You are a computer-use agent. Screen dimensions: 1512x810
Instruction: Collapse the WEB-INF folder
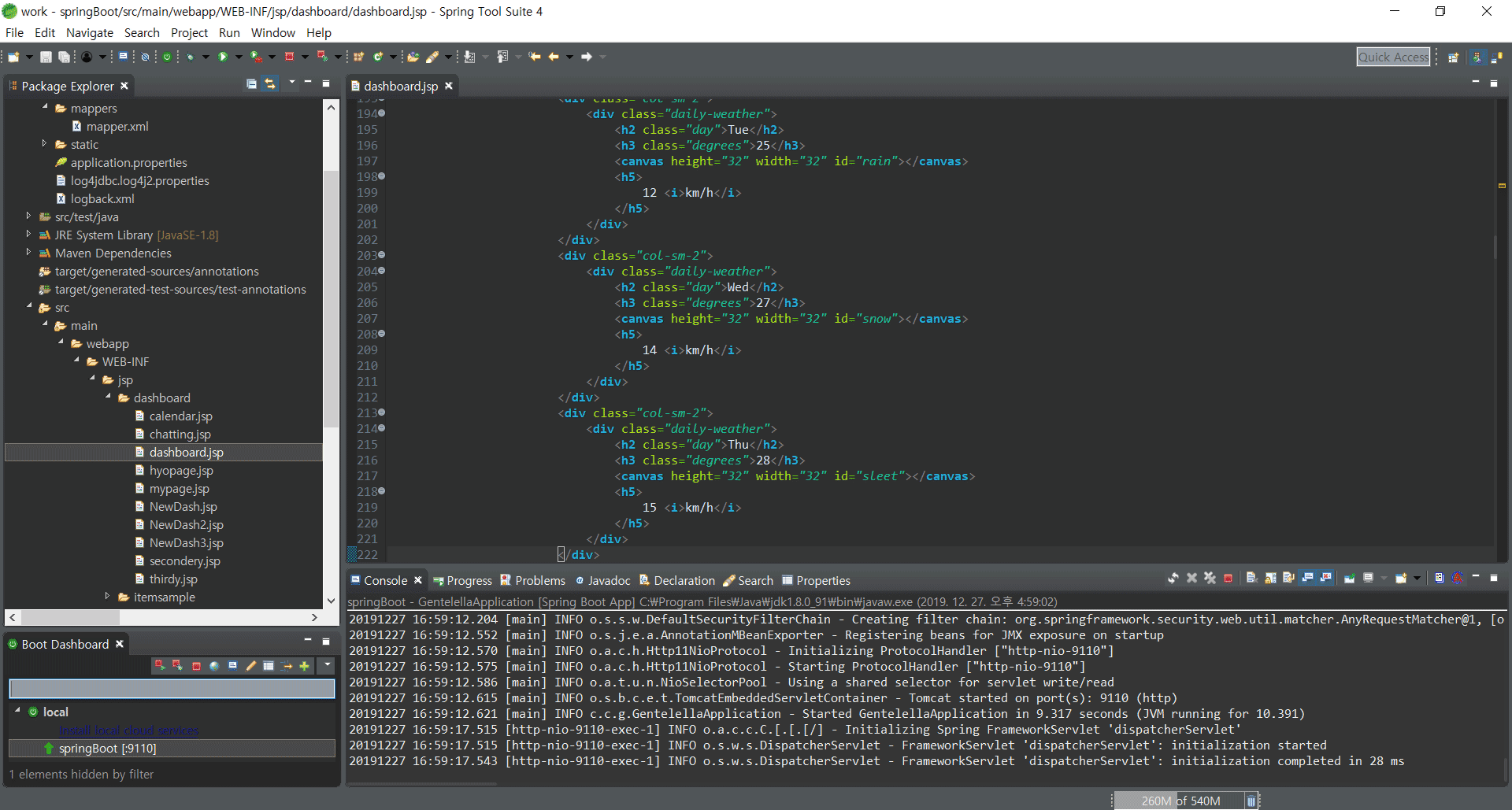(x=76, y=361)
